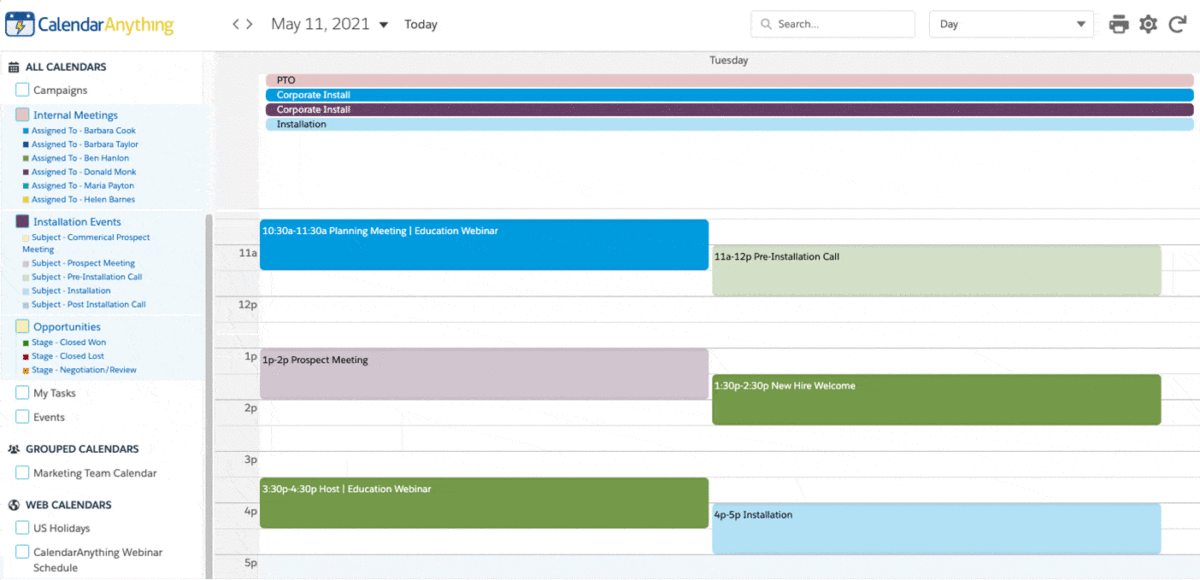Open the settings gear icon

coord(1148,24)
